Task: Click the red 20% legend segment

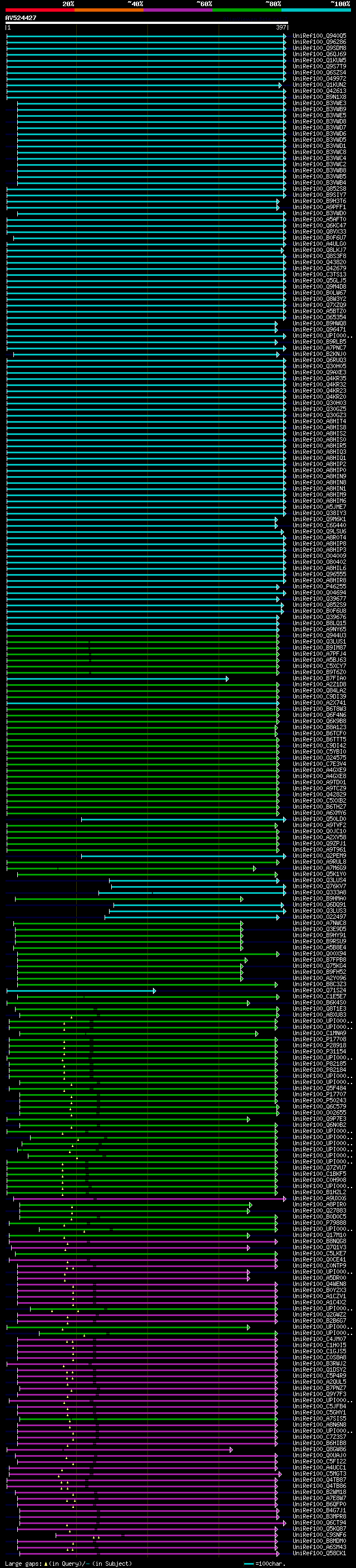Action: click(39, 10)
